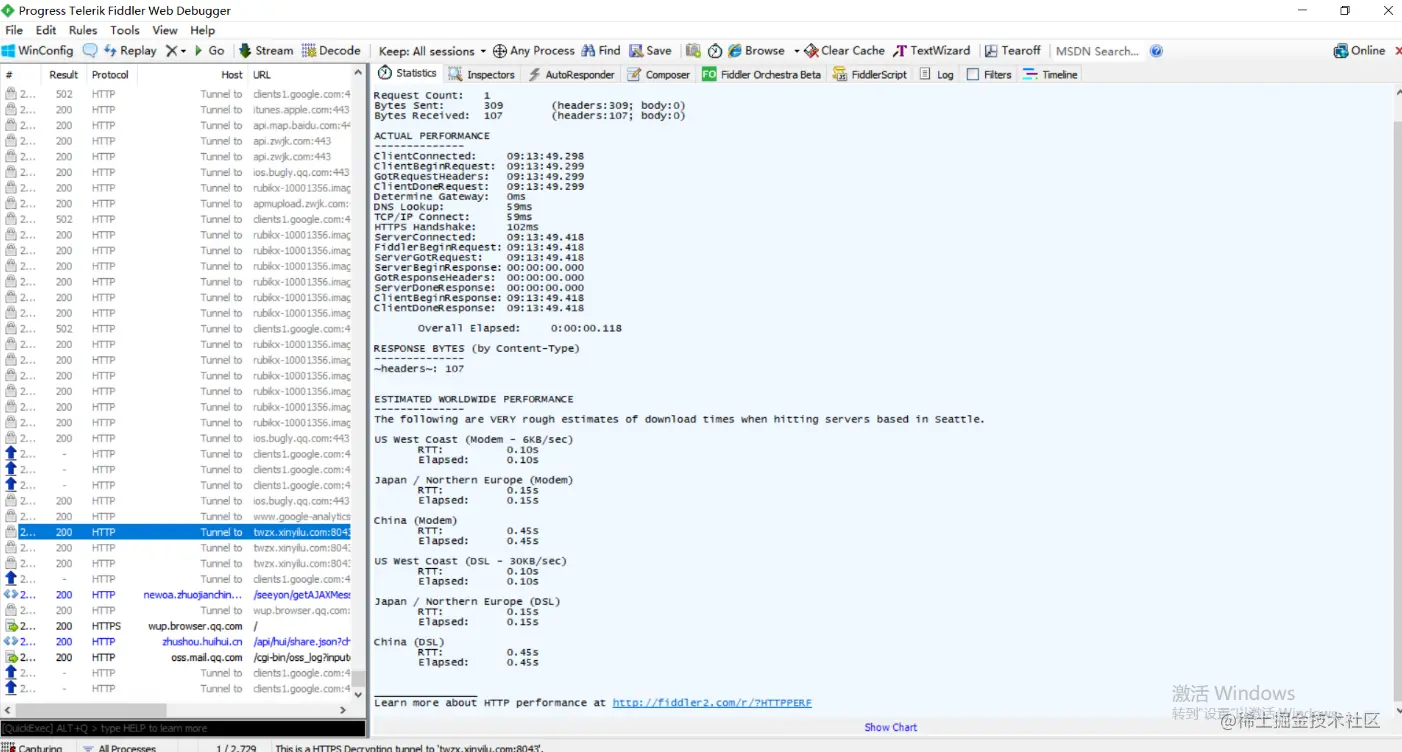Open the File menu
The height and width of the screenshot is (752, 1402).
tap(14, 30)
